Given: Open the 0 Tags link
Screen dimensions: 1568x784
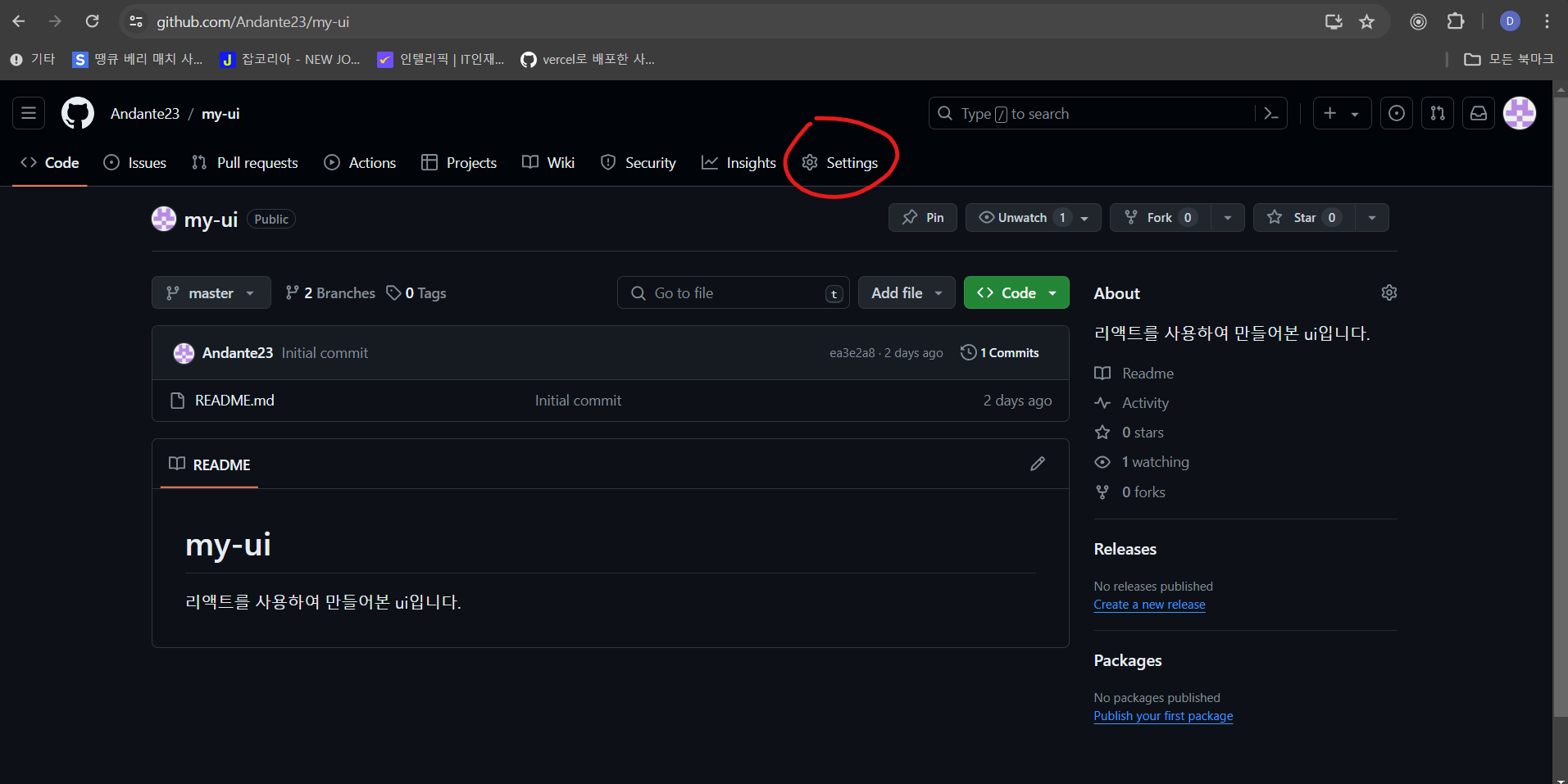Looking at the screenshot, I should pyautogui.click(x=416, y=292).
